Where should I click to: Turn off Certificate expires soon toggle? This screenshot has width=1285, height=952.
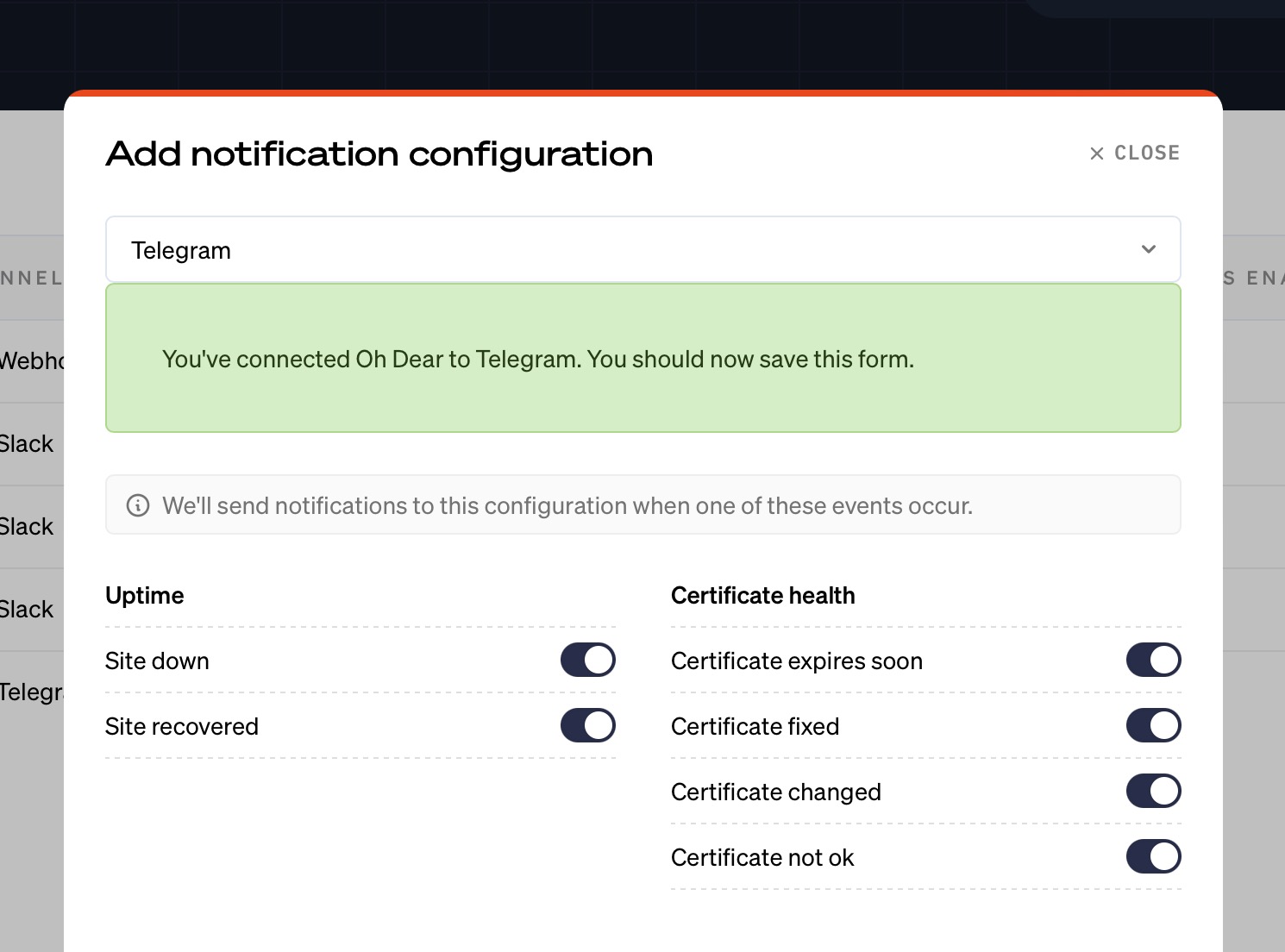[x=1153, y=661]
